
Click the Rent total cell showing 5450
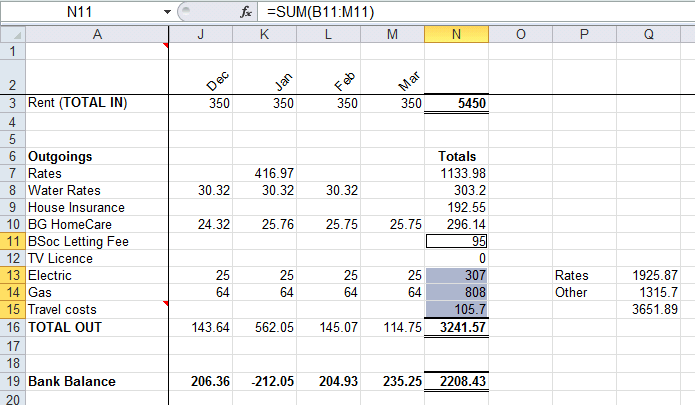456,102
